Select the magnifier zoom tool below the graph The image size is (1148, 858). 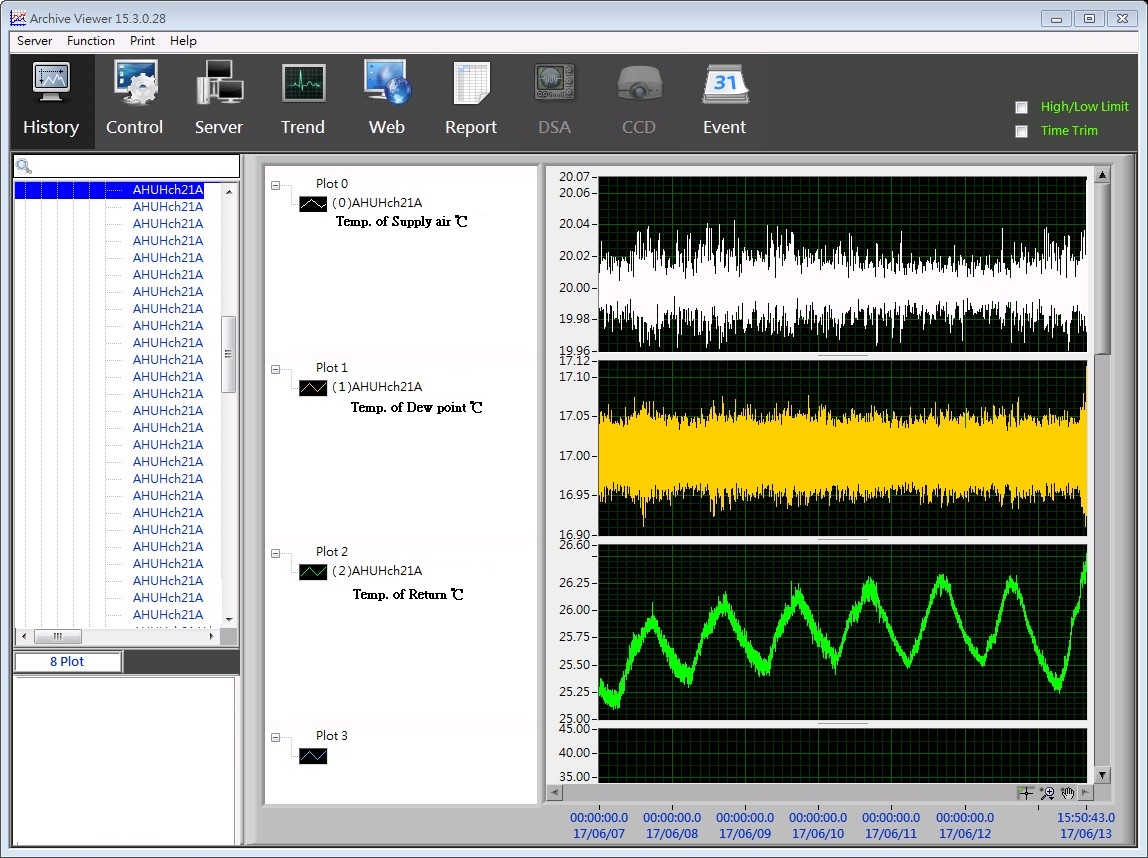[1047, 793]
